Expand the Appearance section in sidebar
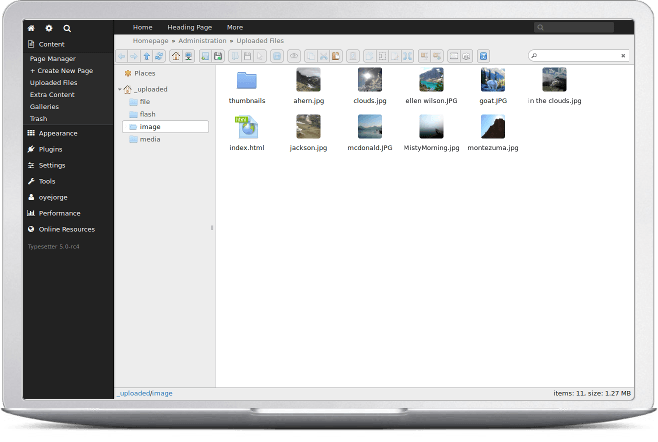 point(57,133)
